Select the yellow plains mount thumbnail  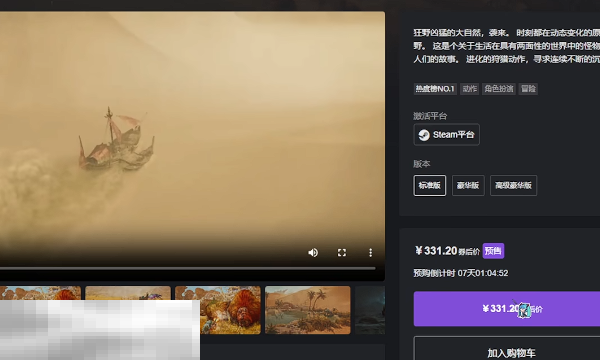(128, 293)
